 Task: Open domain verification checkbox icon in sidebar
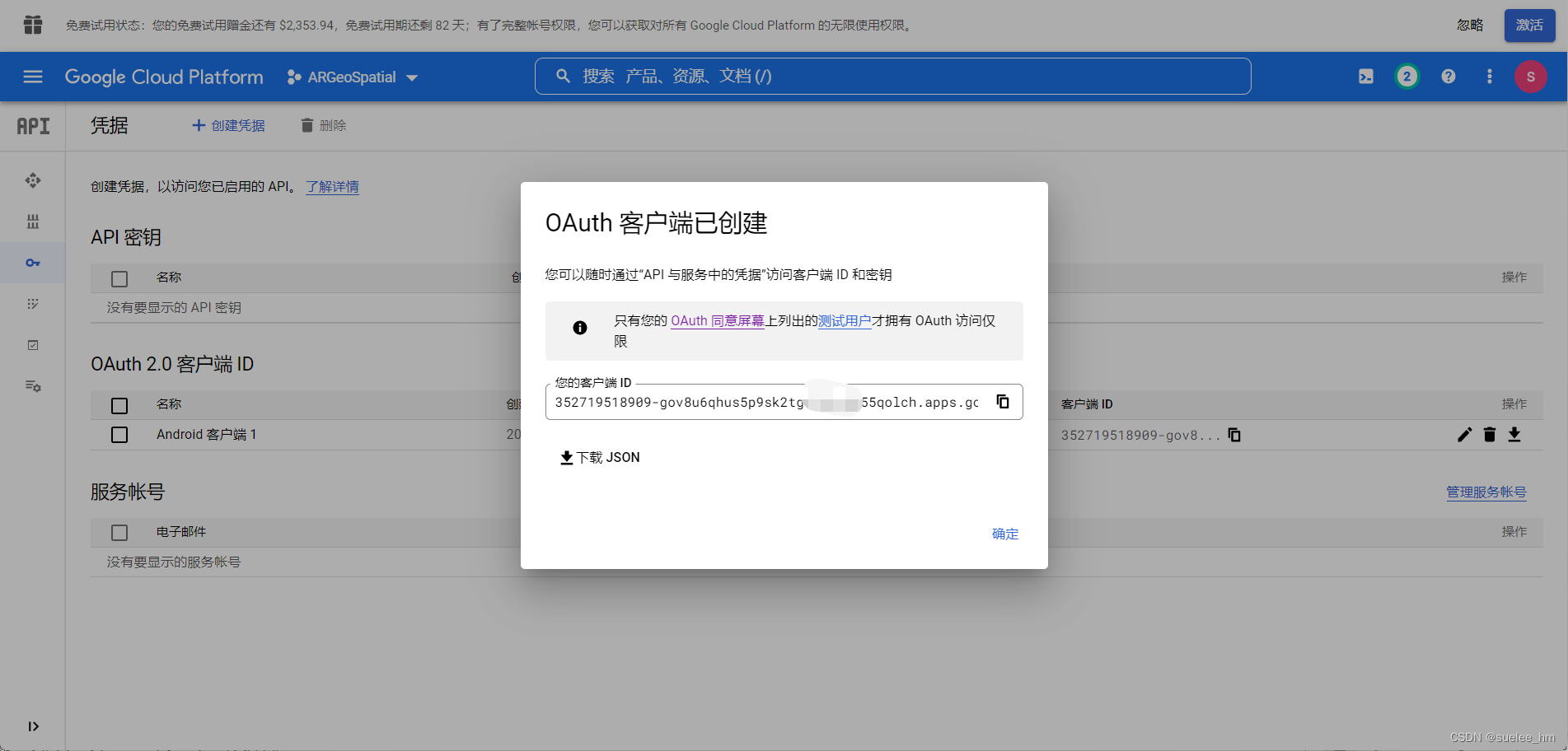(33, 345)
